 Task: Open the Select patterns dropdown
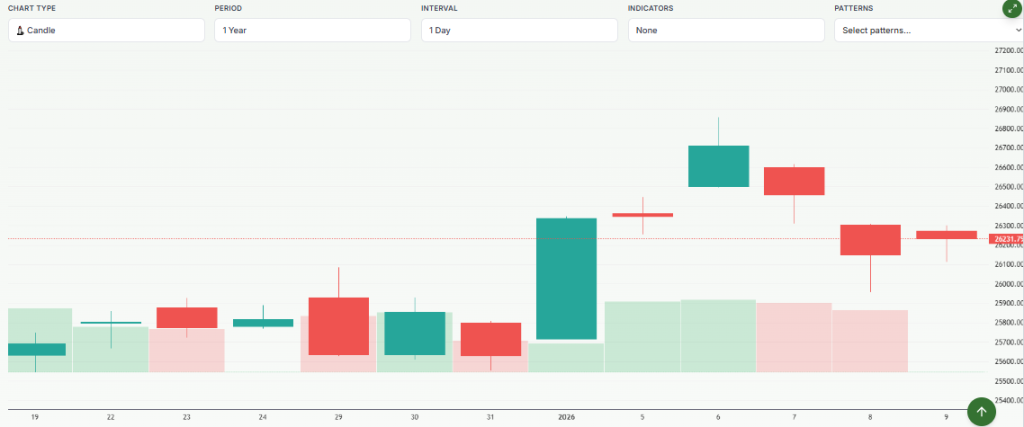[929, 30]
